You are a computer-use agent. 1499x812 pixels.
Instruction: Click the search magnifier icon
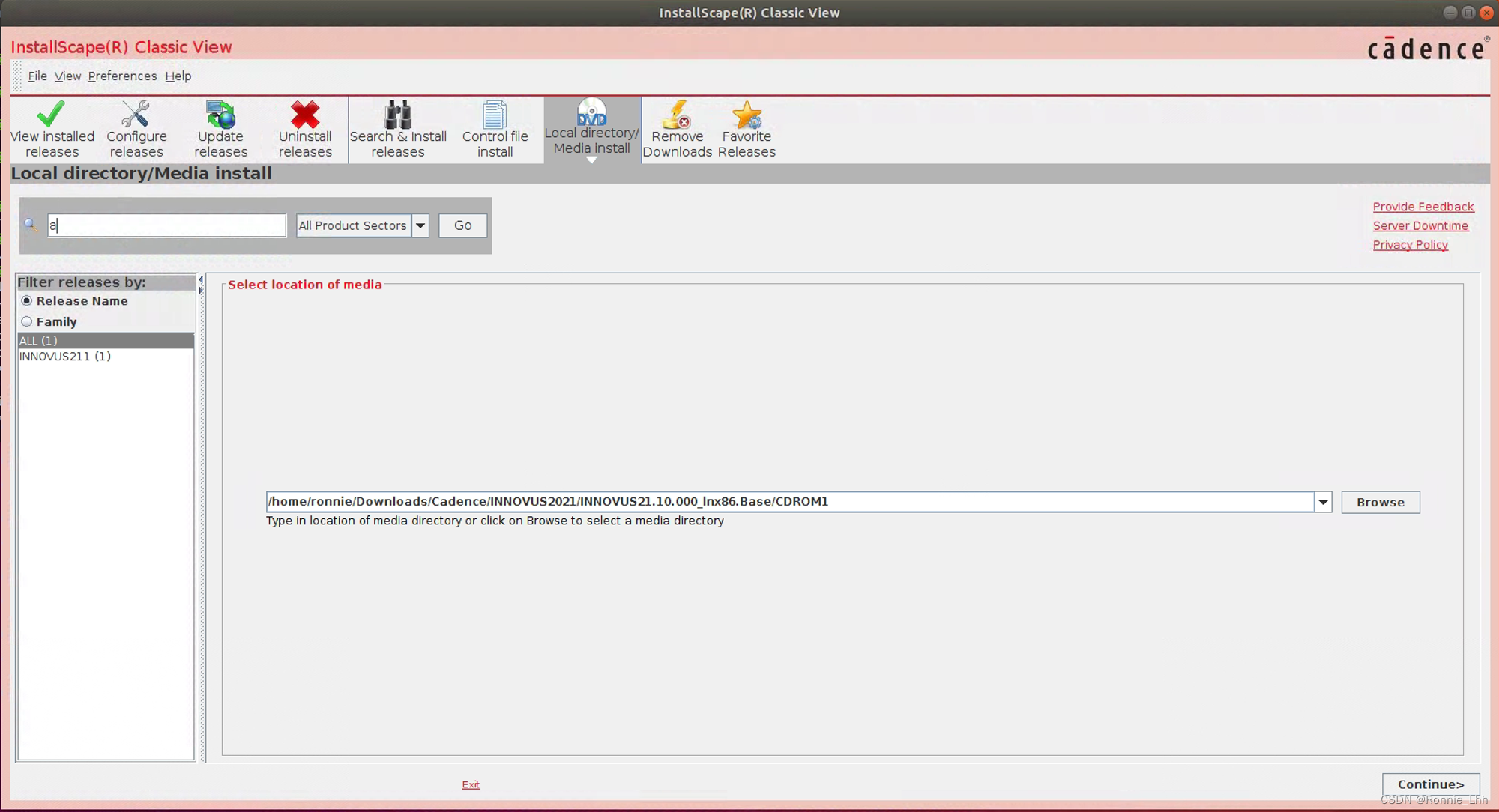coord(31,225)
